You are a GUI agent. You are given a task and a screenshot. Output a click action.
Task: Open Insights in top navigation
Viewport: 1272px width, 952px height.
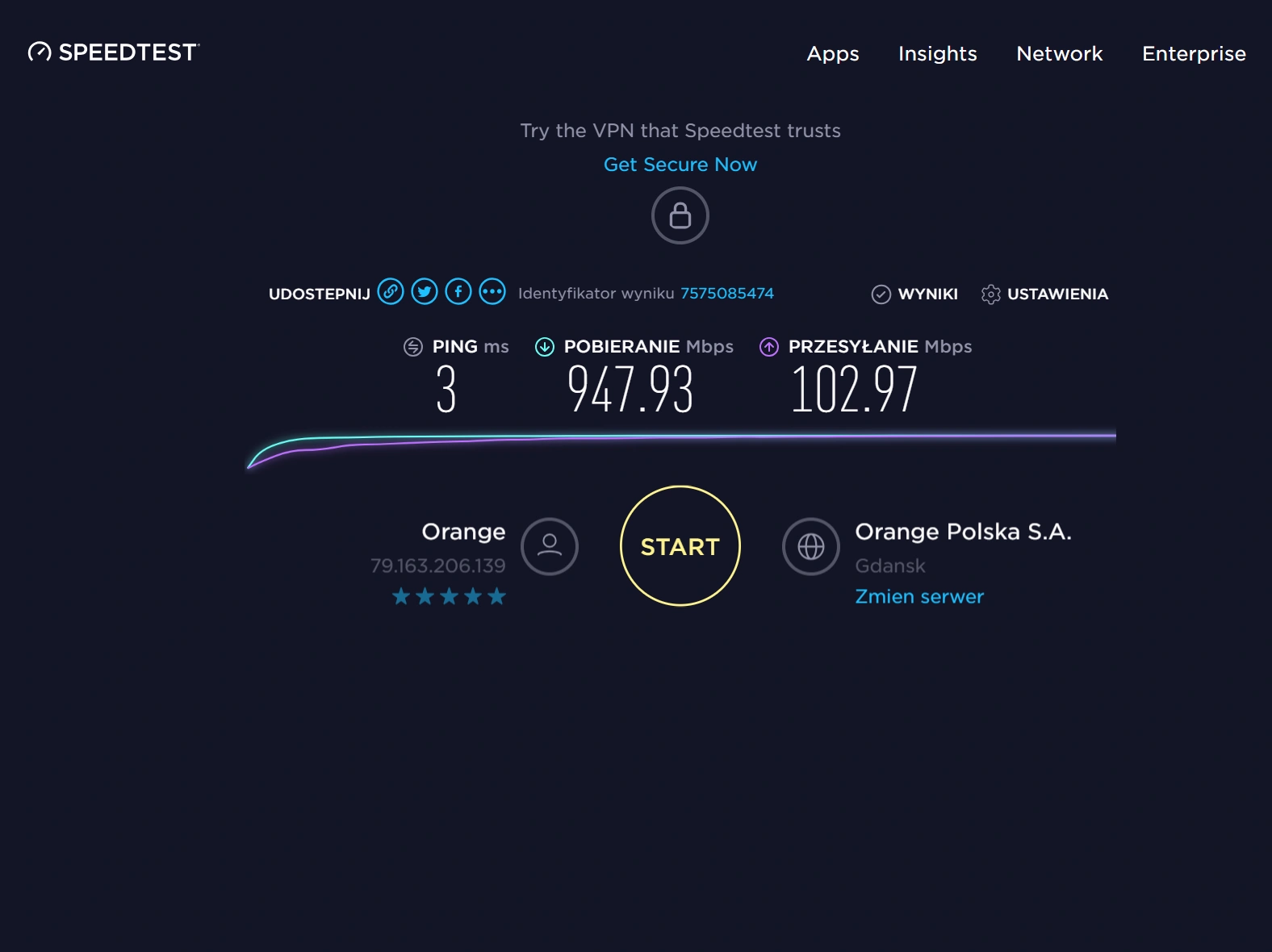[937, 54]
